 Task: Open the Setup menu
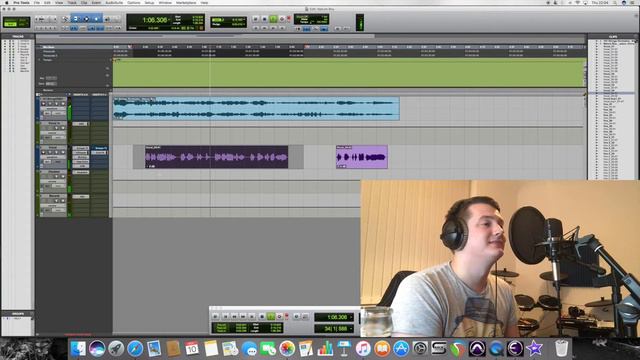(x=149, y=2)
